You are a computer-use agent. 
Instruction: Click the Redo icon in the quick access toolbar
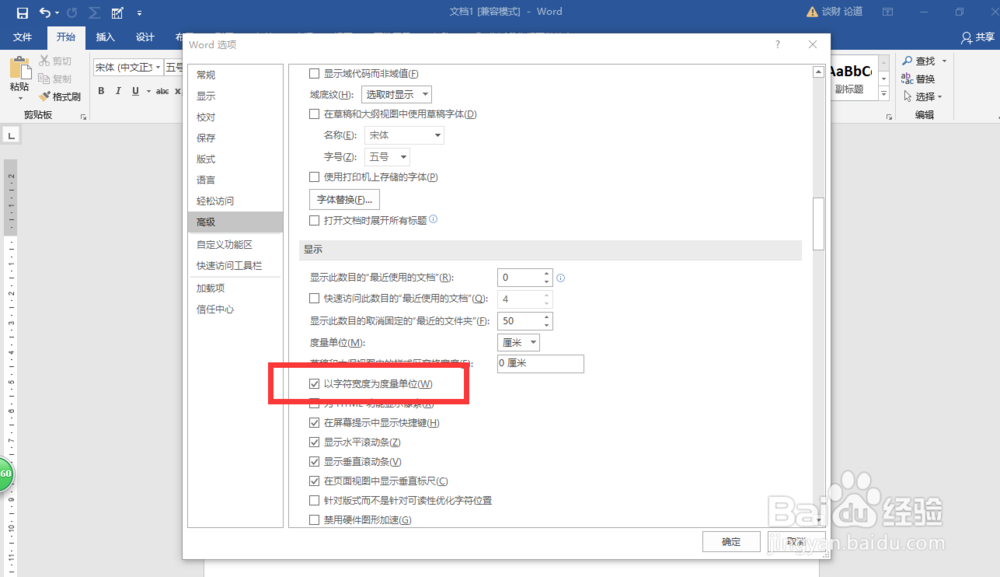(72, 13)
